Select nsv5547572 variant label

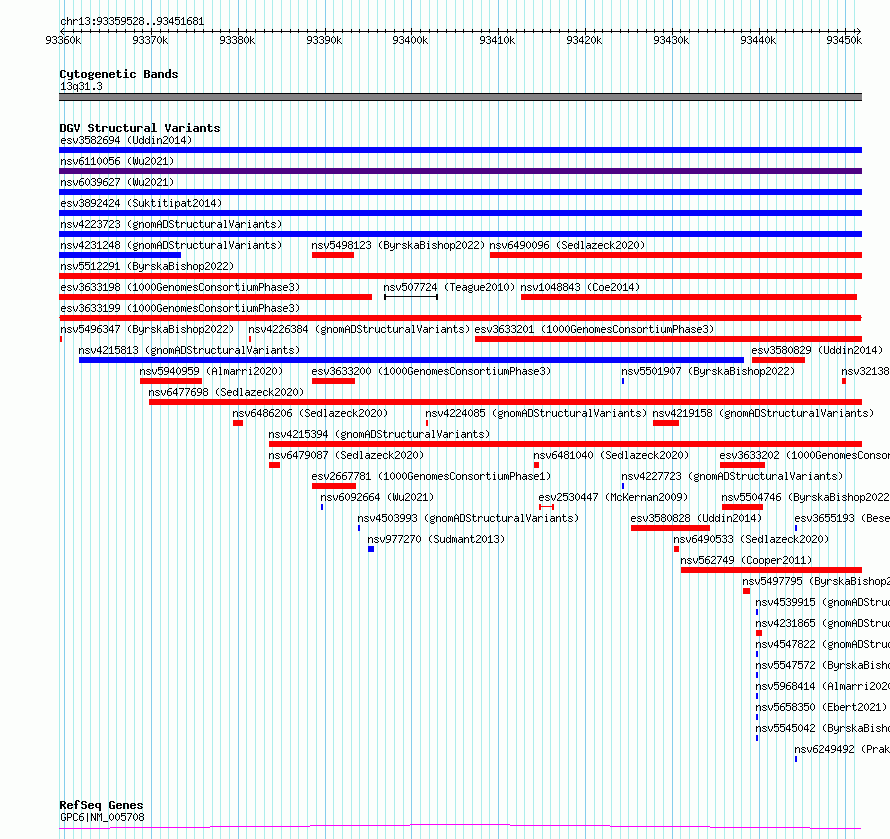822,665
